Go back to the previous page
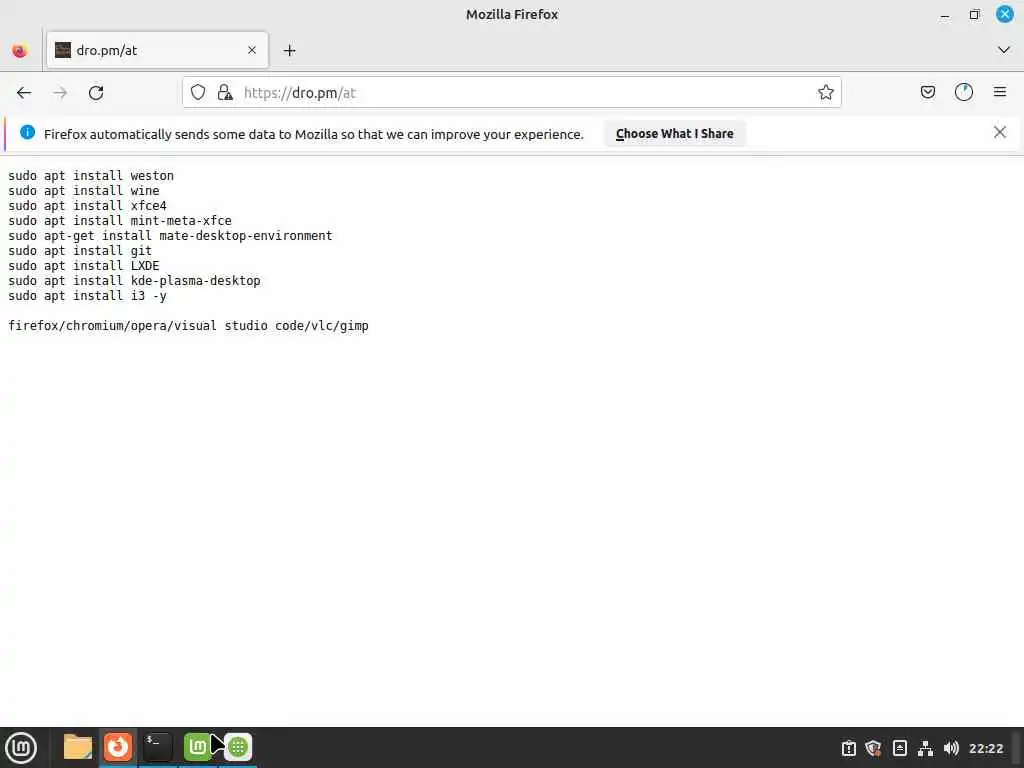The image size is (1024, 768). click(x=24, y=93)
